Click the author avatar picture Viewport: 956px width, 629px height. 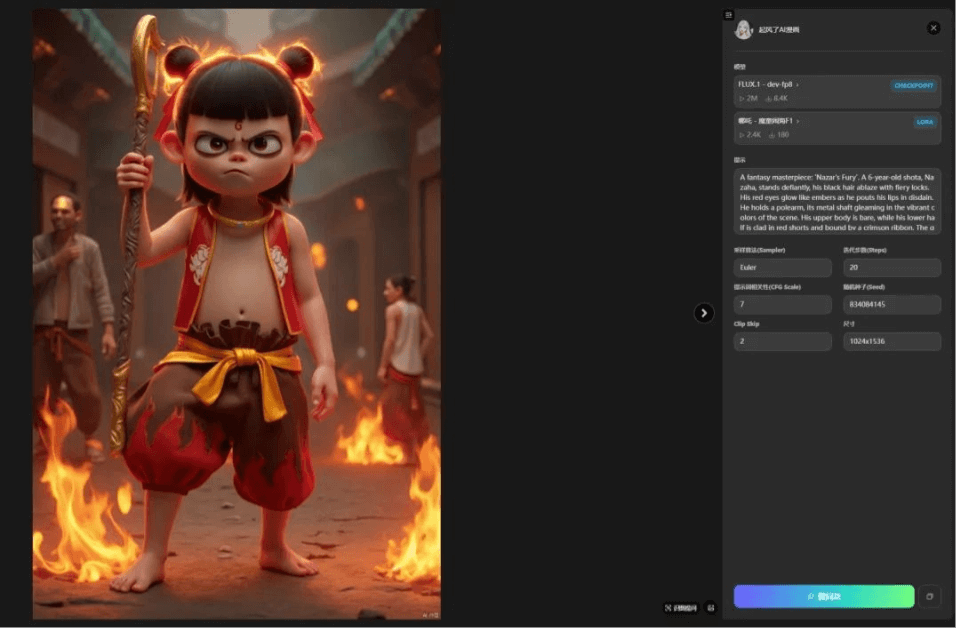743,30
